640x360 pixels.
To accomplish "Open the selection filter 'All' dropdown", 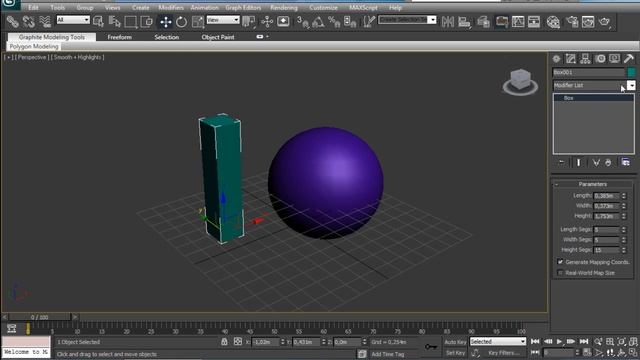I will point(73,20).
